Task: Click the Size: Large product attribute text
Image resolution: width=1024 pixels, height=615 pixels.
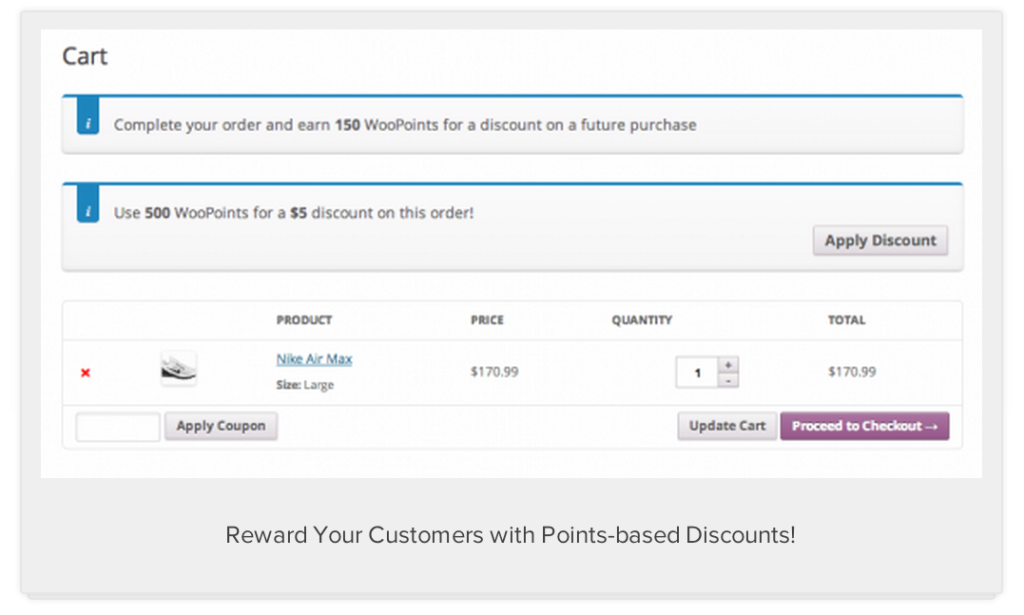Action: (x=305, y=383)
